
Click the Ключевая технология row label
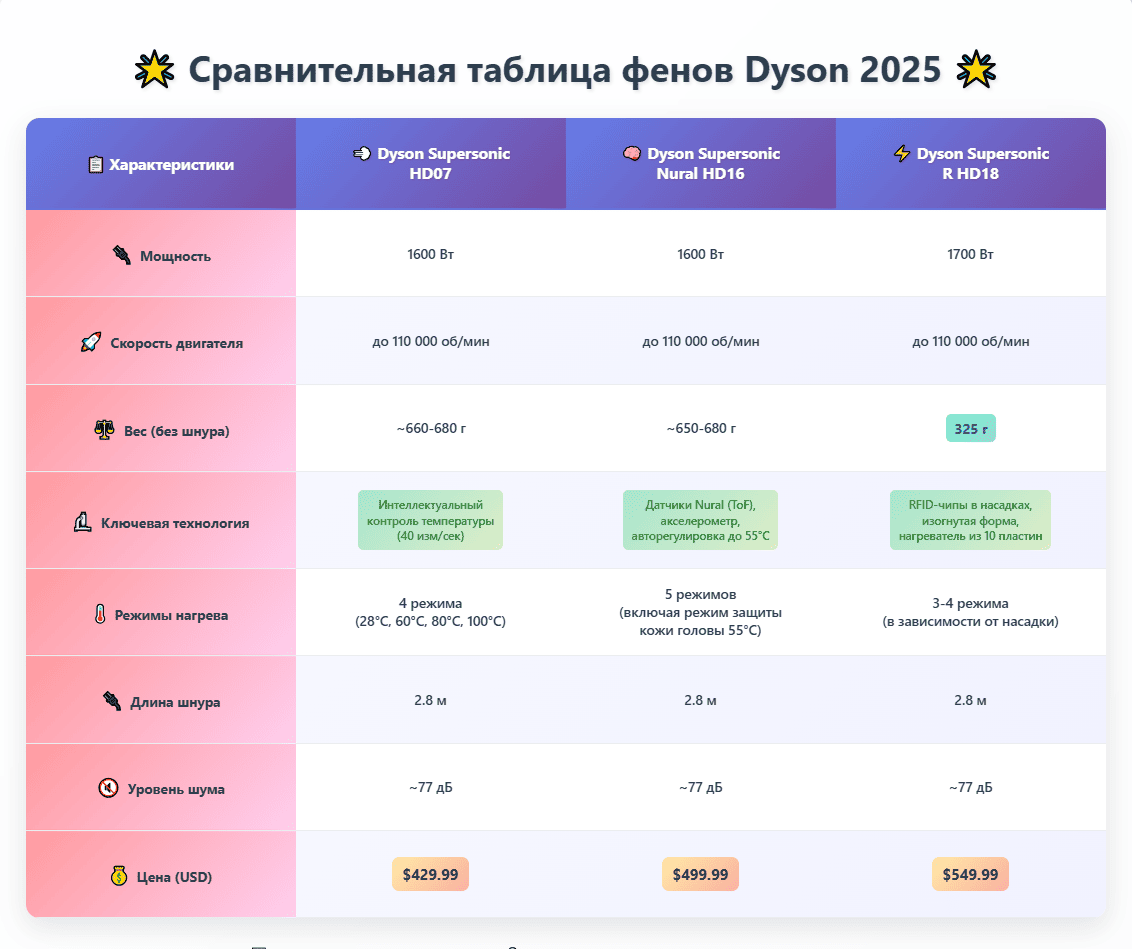point(175,523)
